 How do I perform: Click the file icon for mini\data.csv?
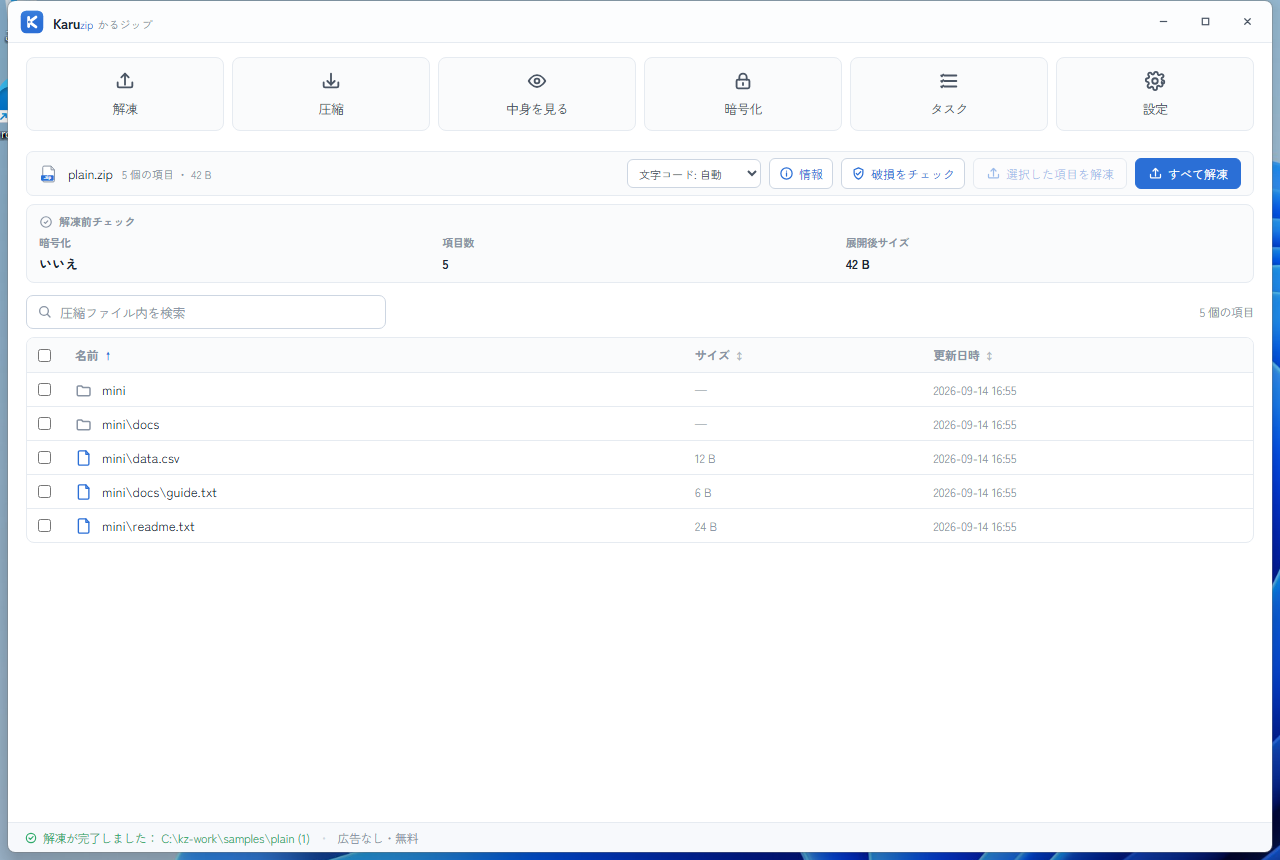(84, 459)
